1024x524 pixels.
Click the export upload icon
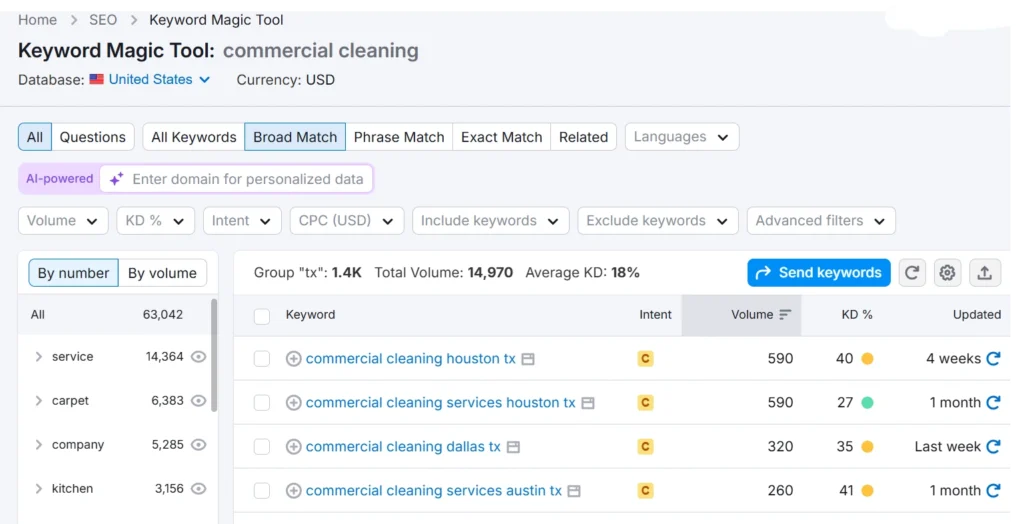pyautogui.click(x=984, y=273)
